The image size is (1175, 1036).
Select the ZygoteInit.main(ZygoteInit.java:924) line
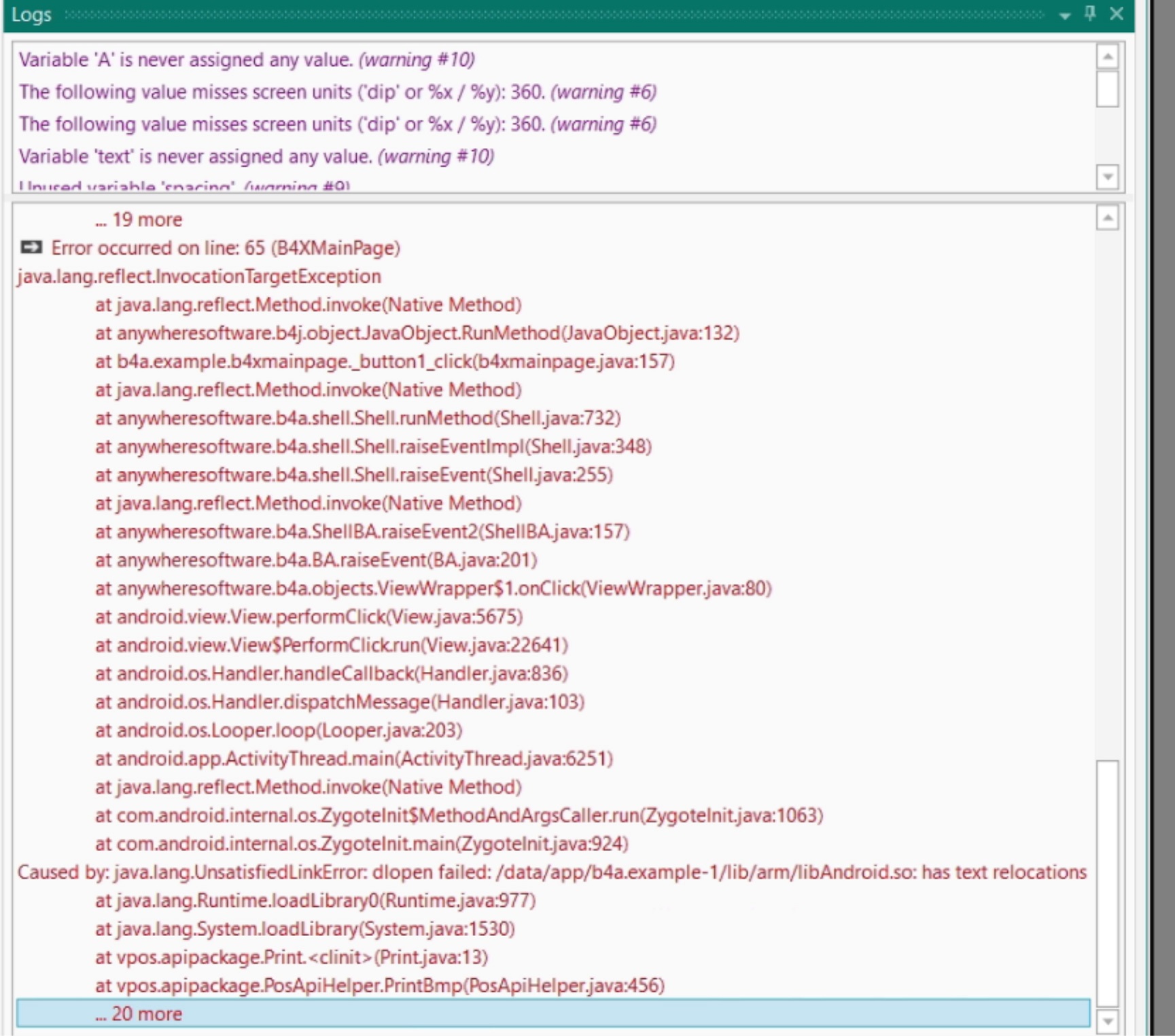362,844
